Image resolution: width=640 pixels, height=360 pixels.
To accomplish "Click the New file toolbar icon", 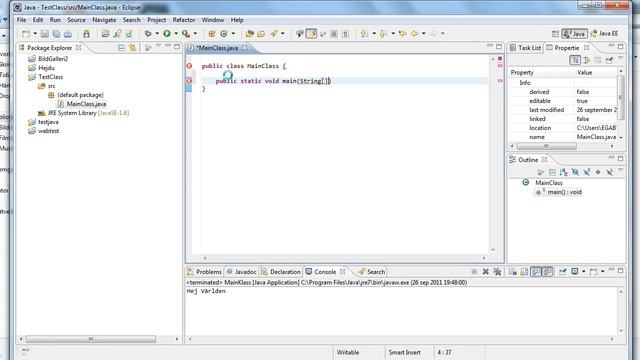I will [x=26, y=34].
